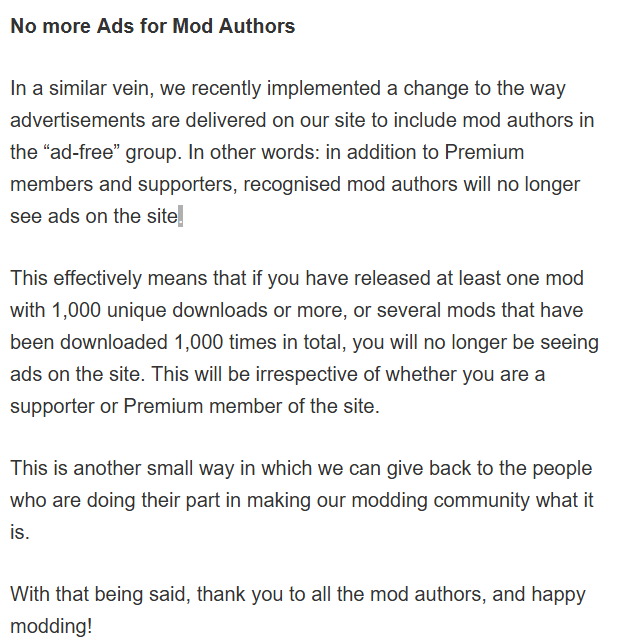The image size is (620, 643).
Task: Click the phrase "In a similar vein"
Action: [x=80, y=89]
